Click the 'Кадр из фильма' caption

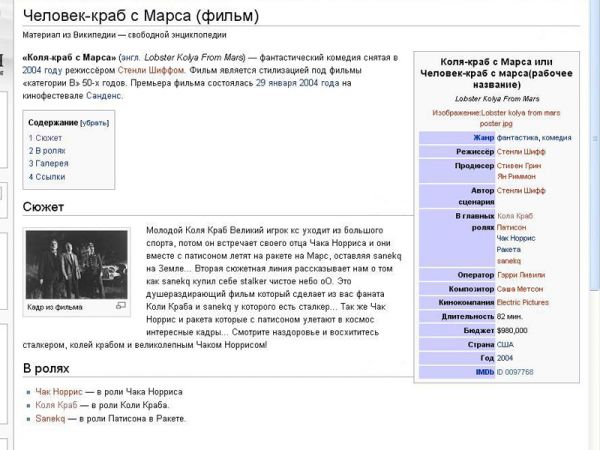(55, 307)
